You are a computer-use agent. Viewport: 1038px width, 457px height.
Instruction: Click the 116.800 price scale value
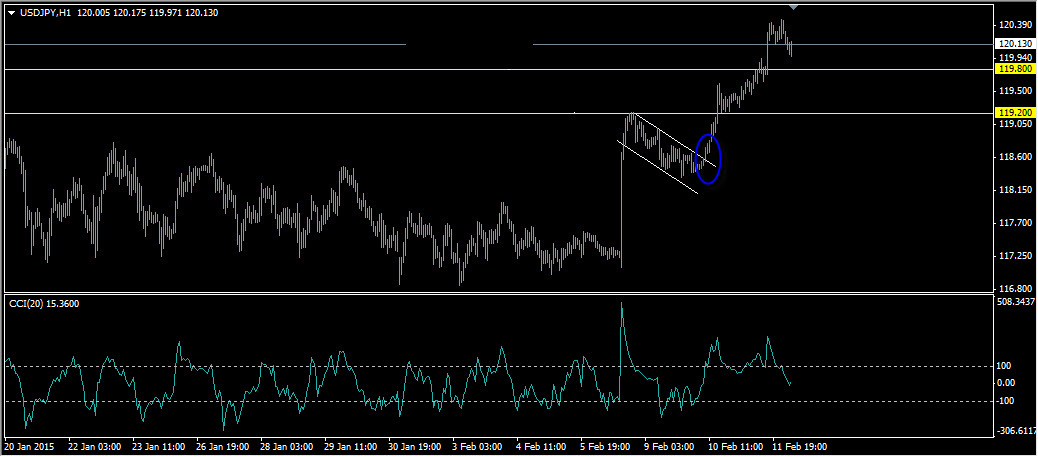click(1015, 289)
